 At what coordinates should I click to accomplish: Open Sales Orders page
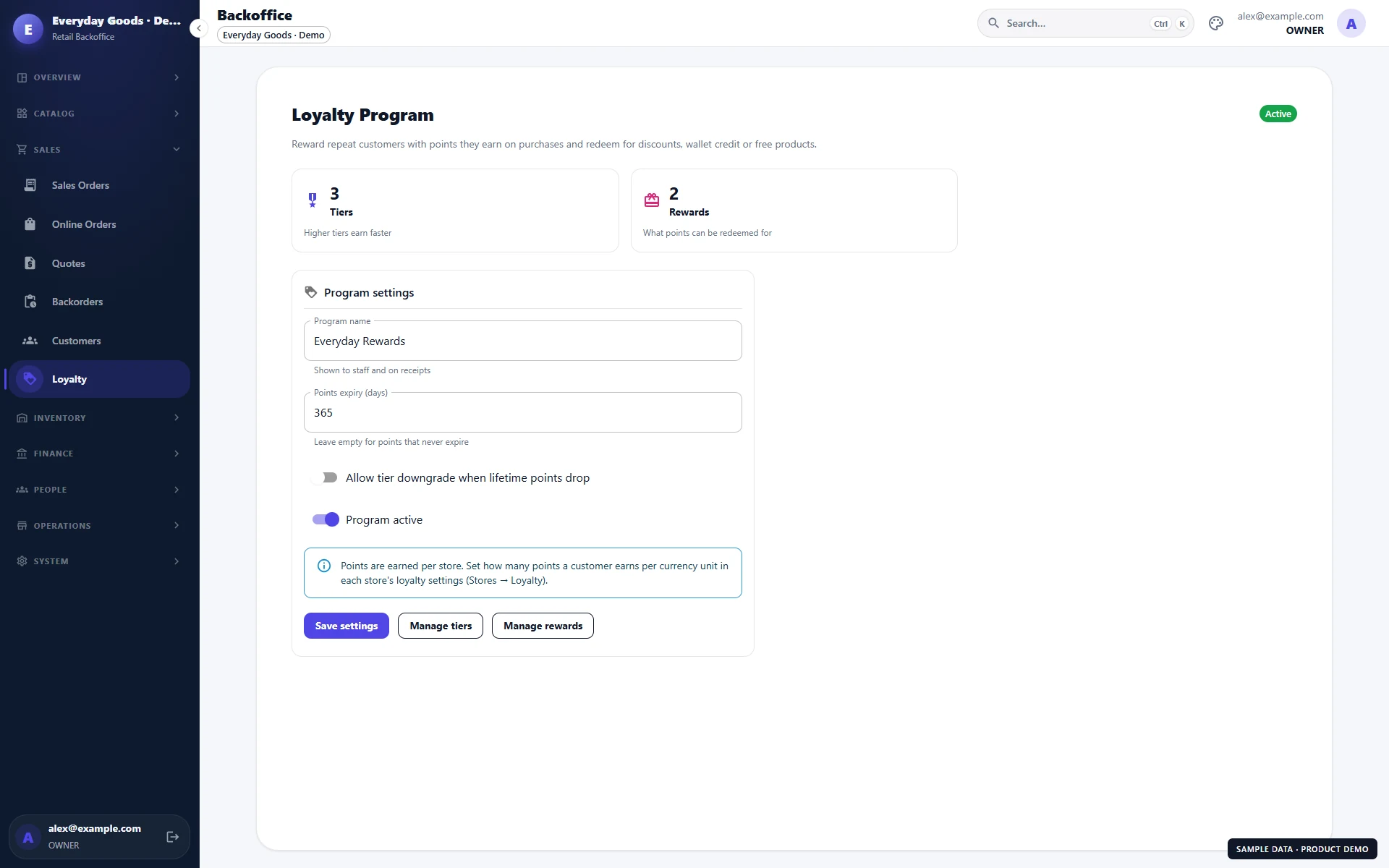click(x=99, y=185)
